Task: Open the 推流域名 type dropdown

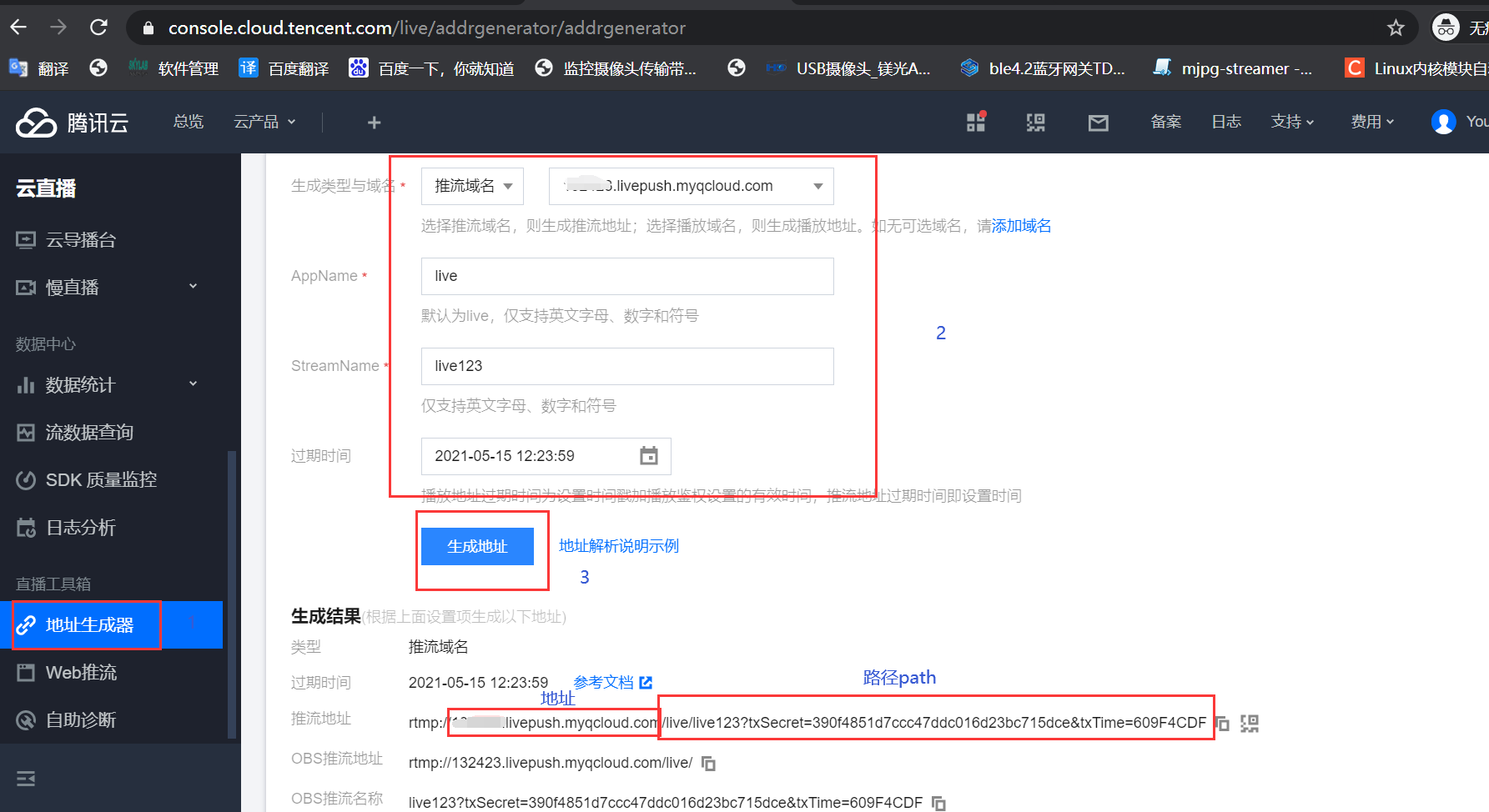Action: [472, 186]
